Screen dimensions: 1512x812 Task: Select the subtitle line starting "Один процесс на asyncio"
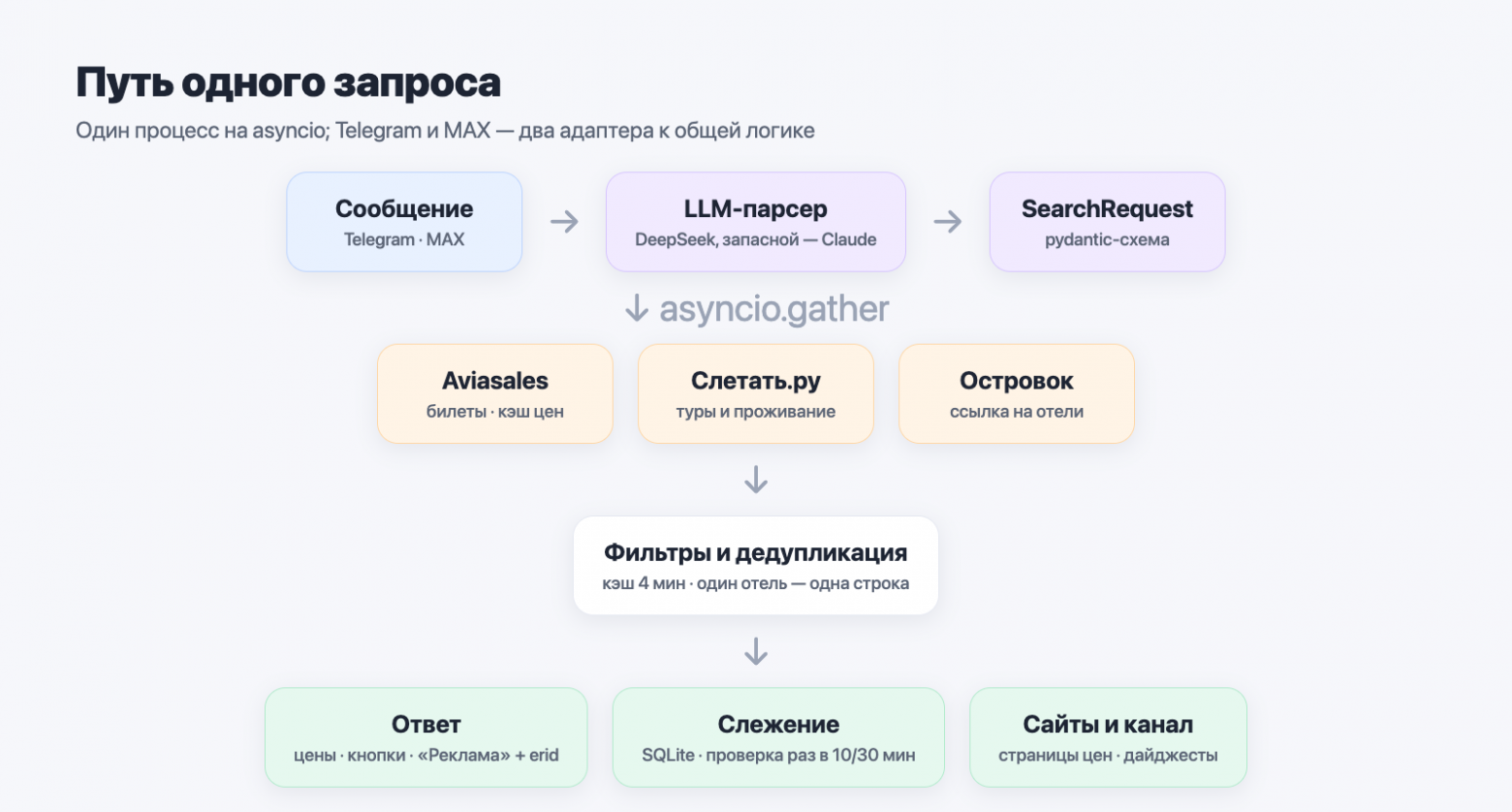pyautogui.click(x=445, y=131)
